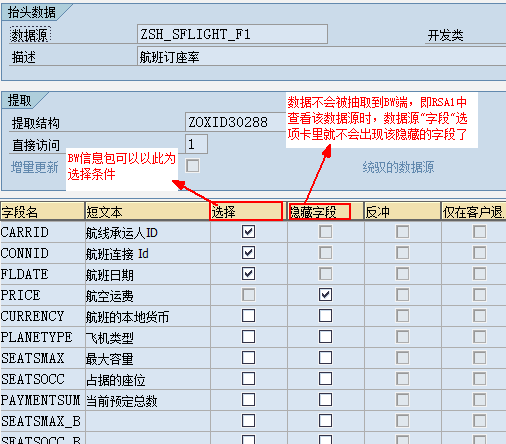
Task: Tick 选择 checkbox in SEATSMAX_B row
Action: point(248,421)
